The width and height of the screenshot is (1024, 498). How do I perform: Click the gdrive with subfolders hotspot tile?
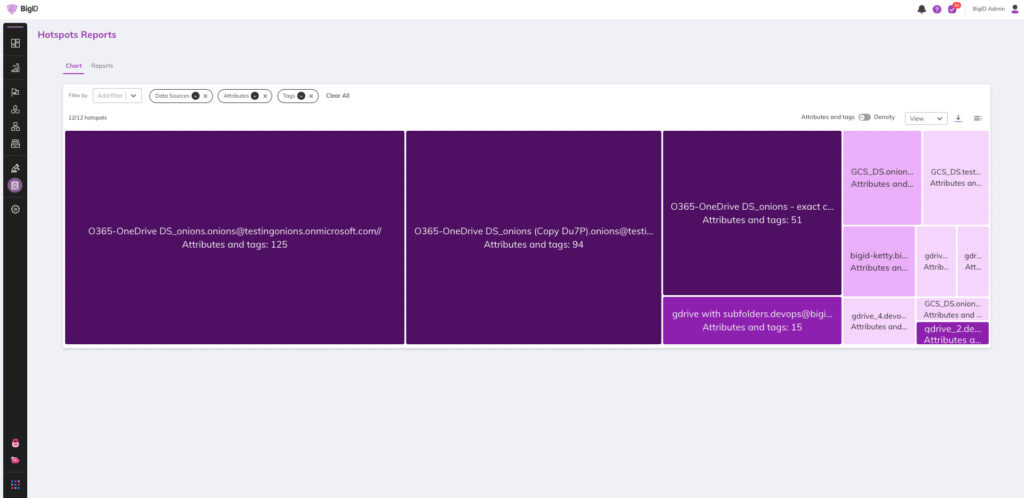(x=751, y=320)
